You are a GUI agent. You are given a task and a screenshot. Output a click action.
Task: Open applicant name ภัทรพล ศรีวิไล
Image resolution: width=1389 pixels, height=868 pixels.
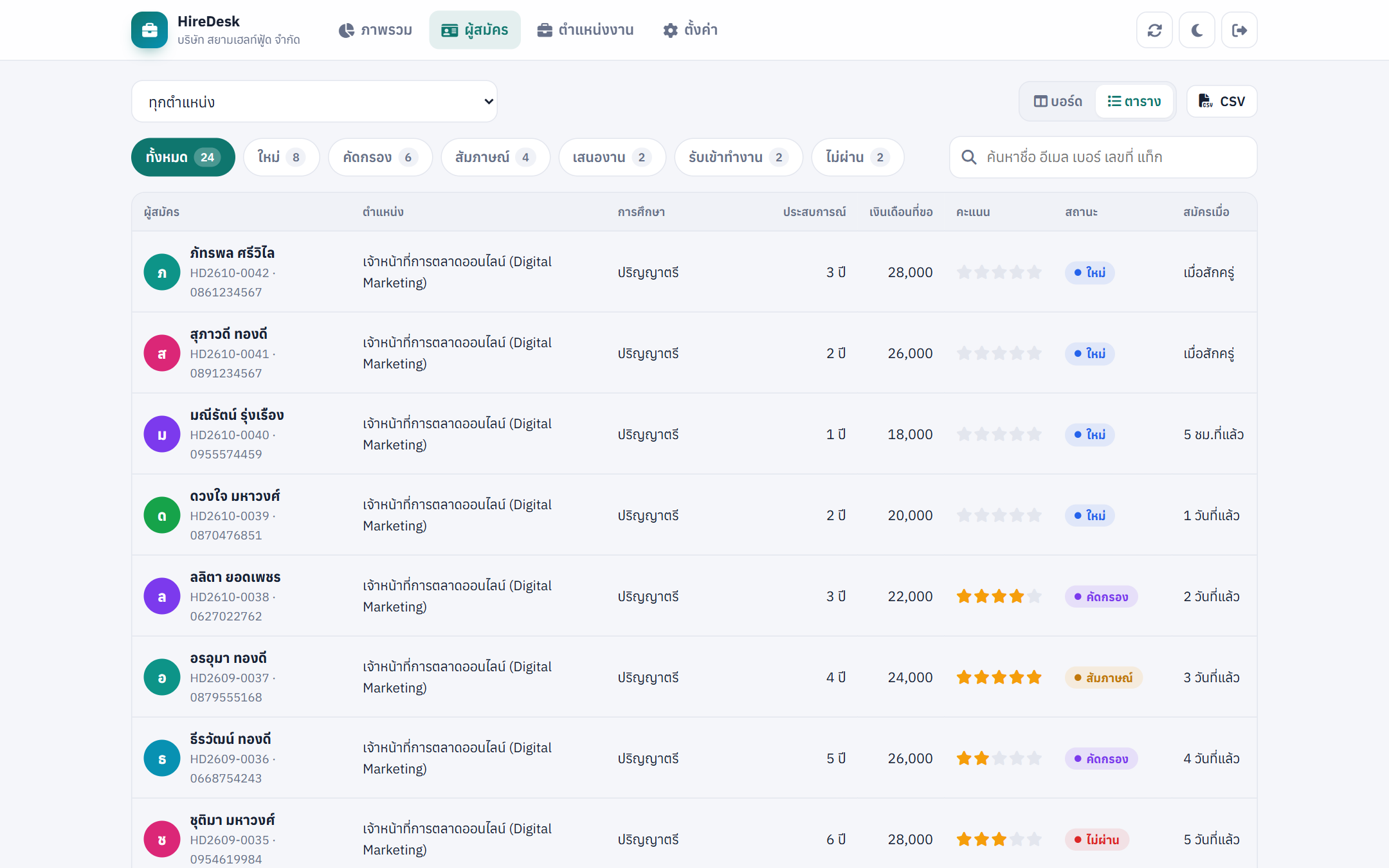[232, 253]
